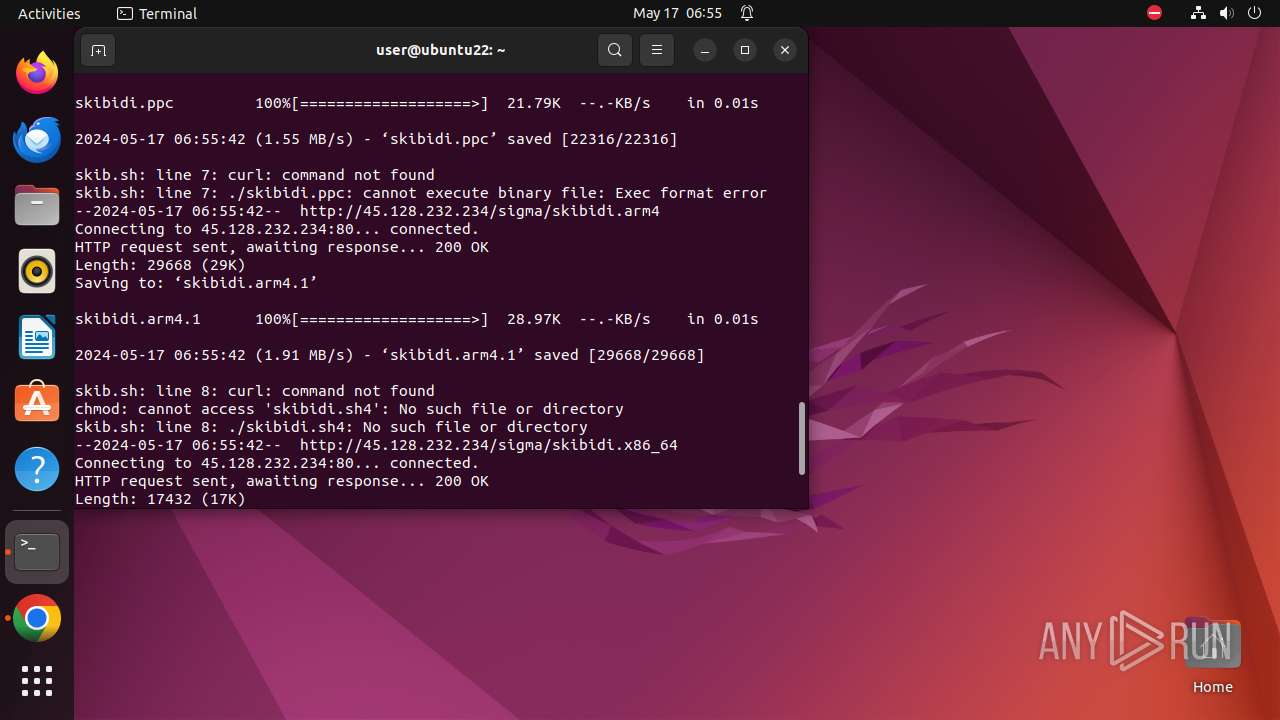Open Firefox from the dock
The height and width of the screenshot is (720, 1280).
click(37, 73)
